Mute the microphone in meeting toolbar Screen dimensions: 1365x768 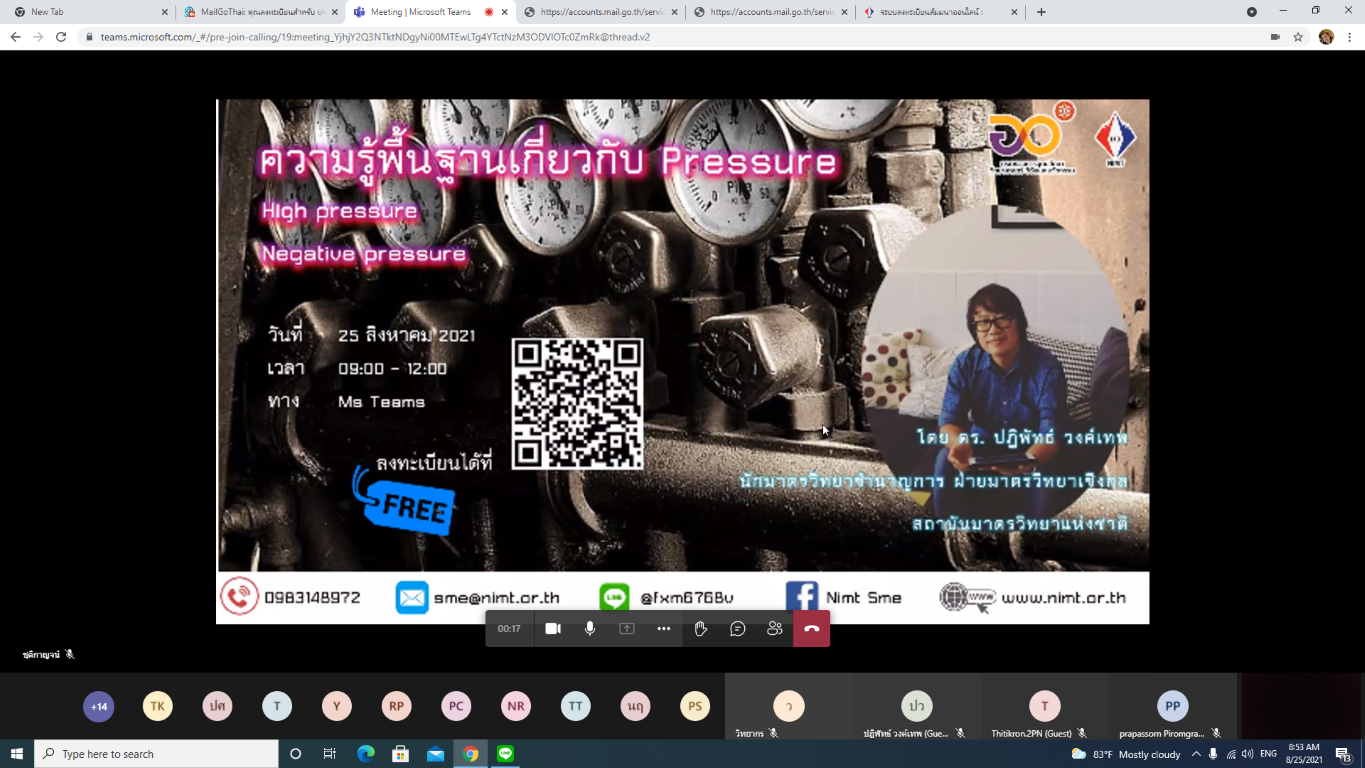(590, 629)
